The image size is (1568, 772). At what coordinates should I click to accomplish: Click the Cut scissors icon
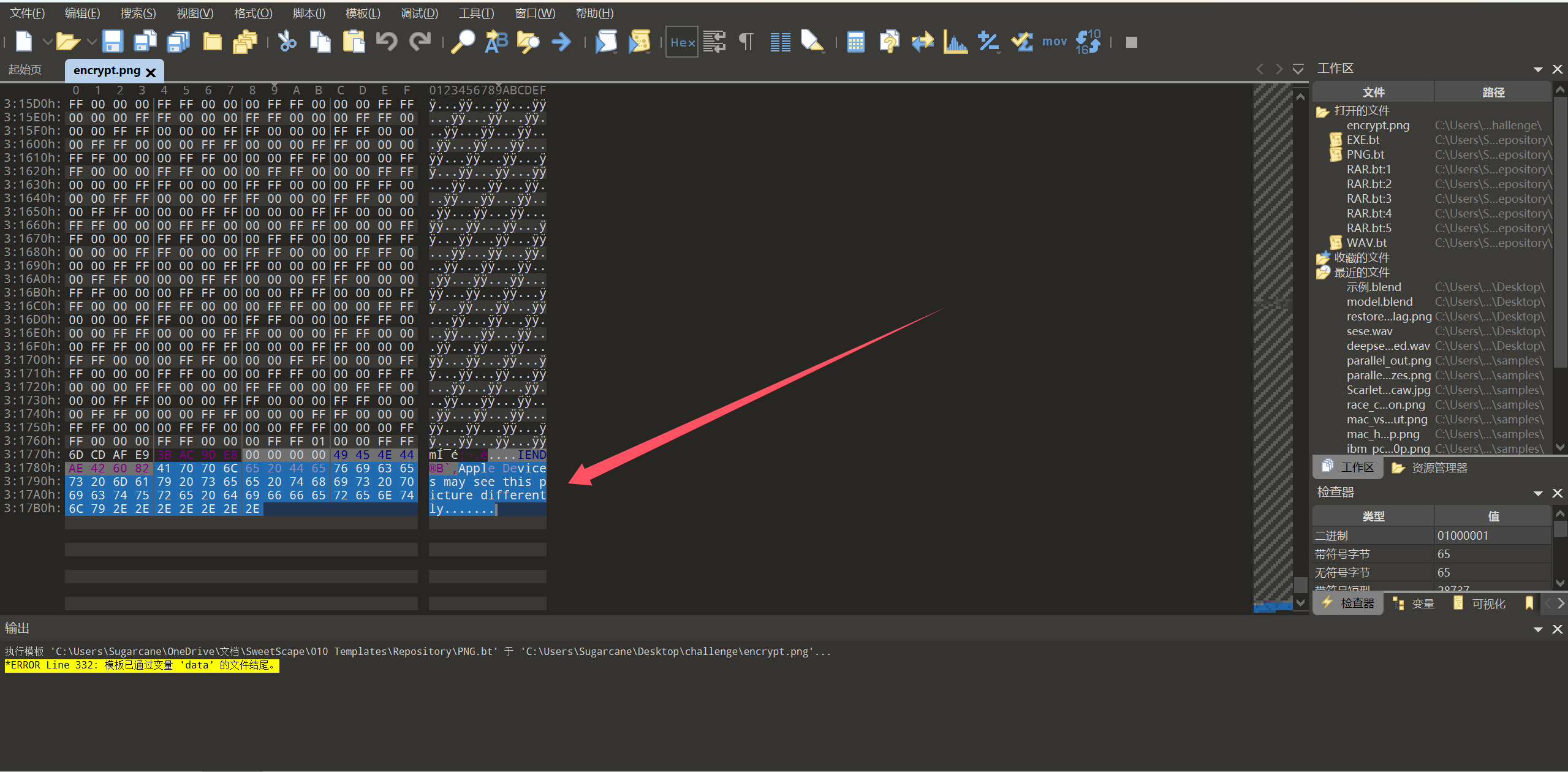[287, 42]
